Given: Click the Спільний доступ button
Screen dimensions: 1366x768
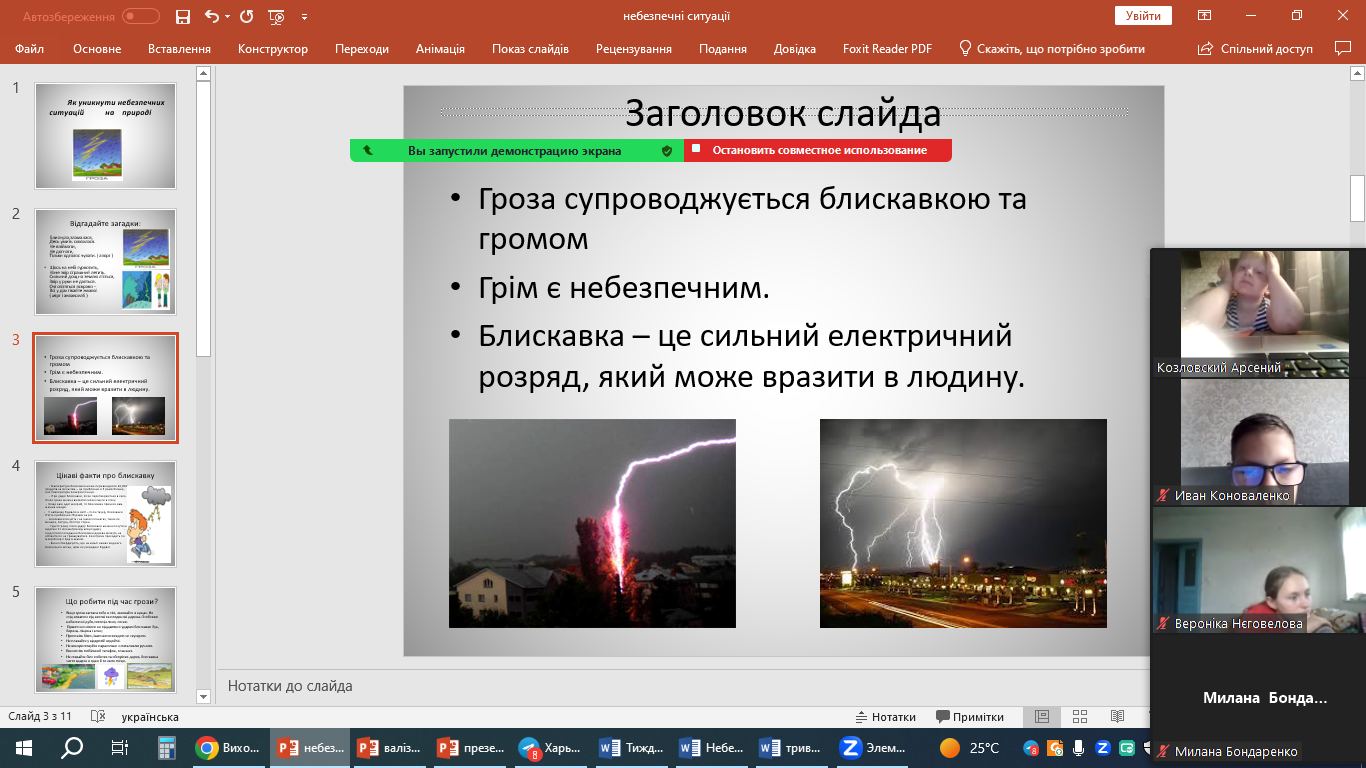Looking at the screenshot, I should pos(1255,48).
